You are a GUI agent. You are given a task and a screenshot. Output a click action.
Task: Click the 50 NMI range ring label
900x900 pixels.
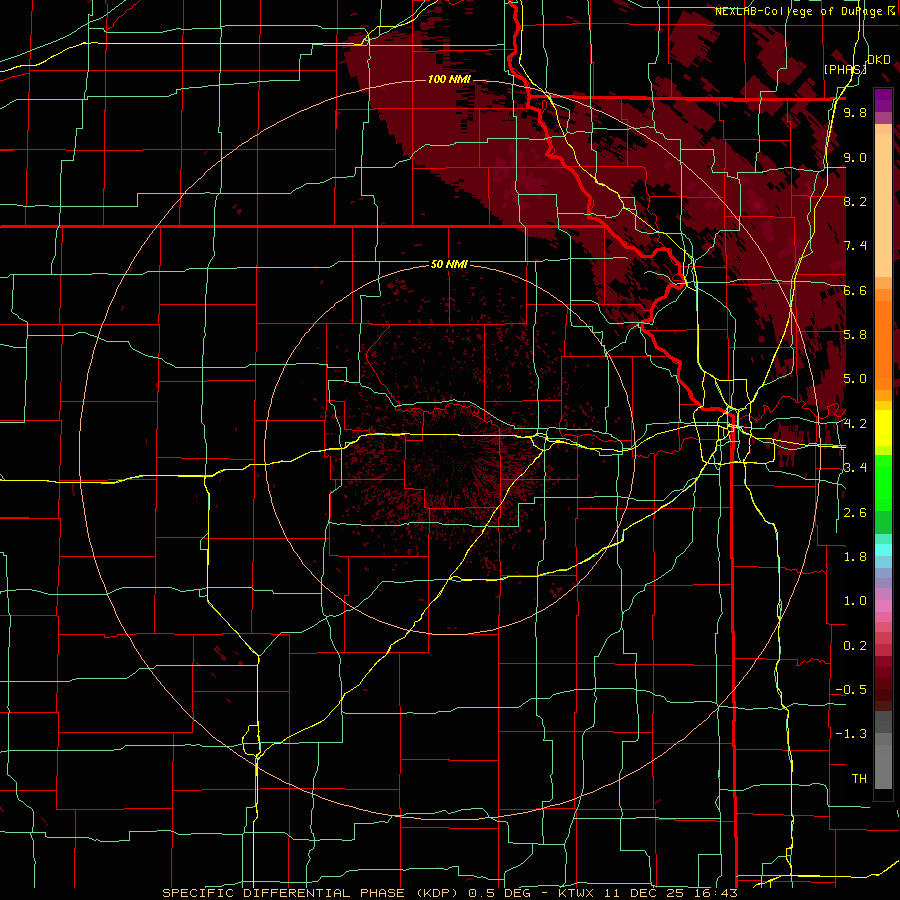pos(449,265)
